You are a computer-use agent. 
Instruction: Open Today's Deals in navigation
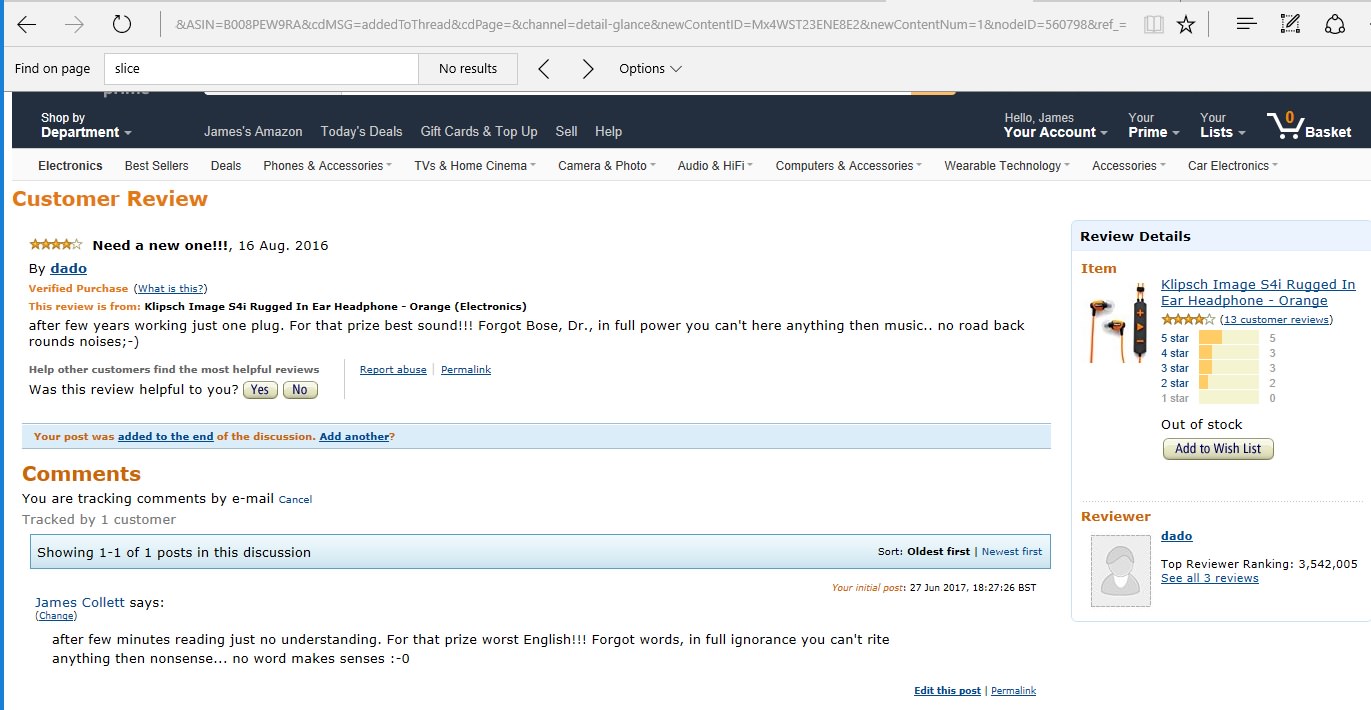coord(361,131)
